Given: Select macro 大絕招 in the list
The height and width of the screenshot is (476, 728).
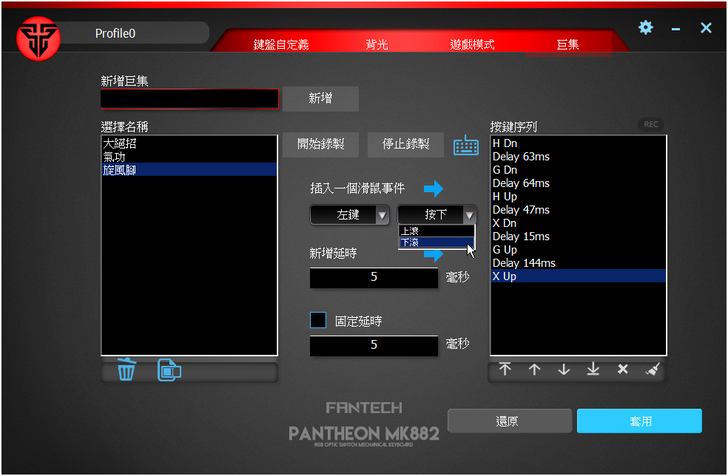Looking at the screenshot, I should [x=189, y=143].
